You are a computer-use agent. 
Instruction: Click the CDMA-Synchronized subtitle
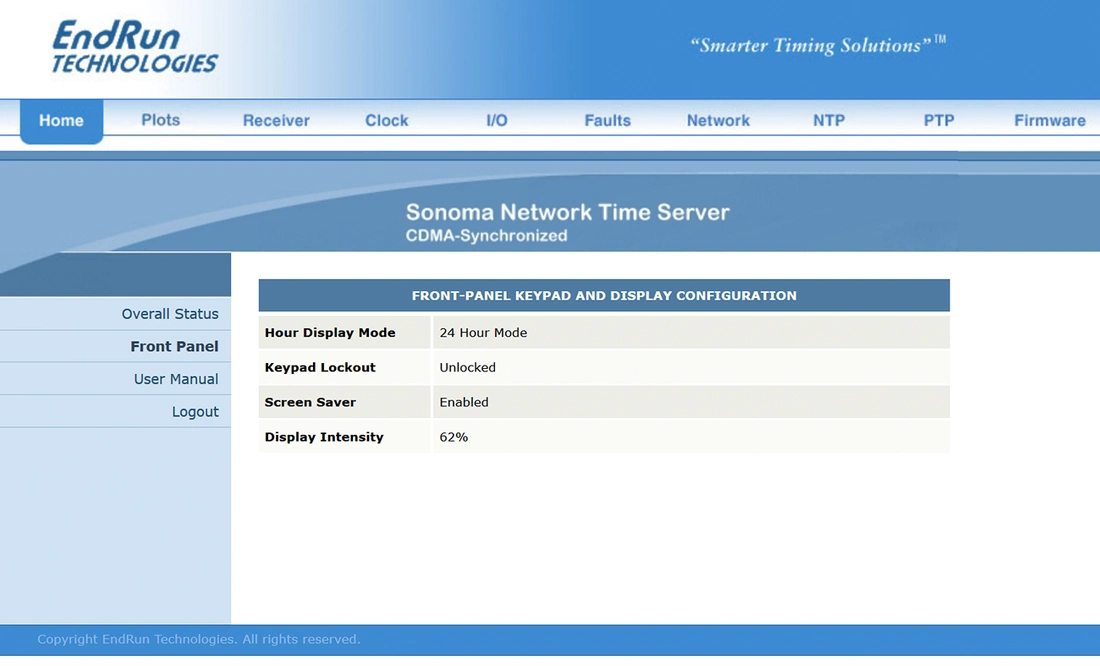click(486, 236)
